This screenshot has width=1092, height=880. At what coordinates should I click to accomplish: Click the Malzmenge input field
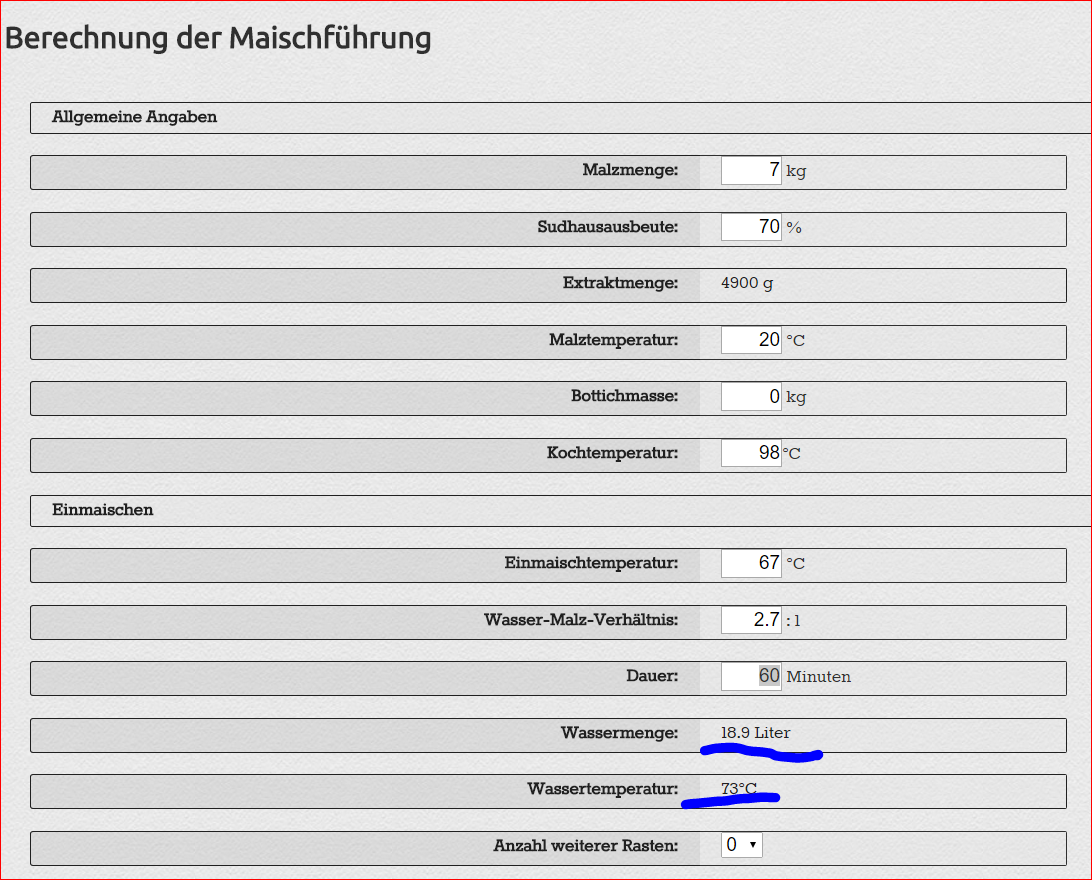[751, 171]
